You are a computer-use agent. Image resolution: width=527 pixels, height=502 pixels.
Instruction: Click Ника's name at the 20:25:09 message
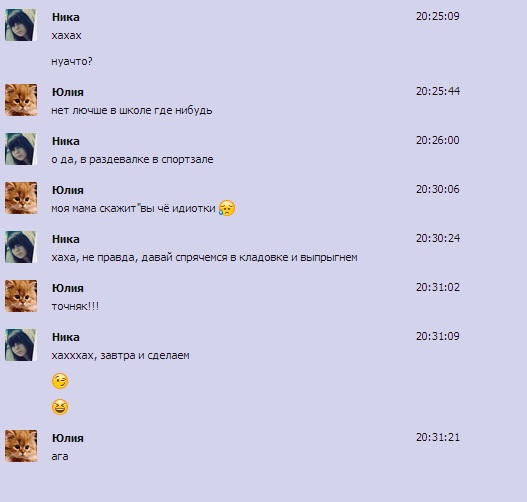pos(66,17)
